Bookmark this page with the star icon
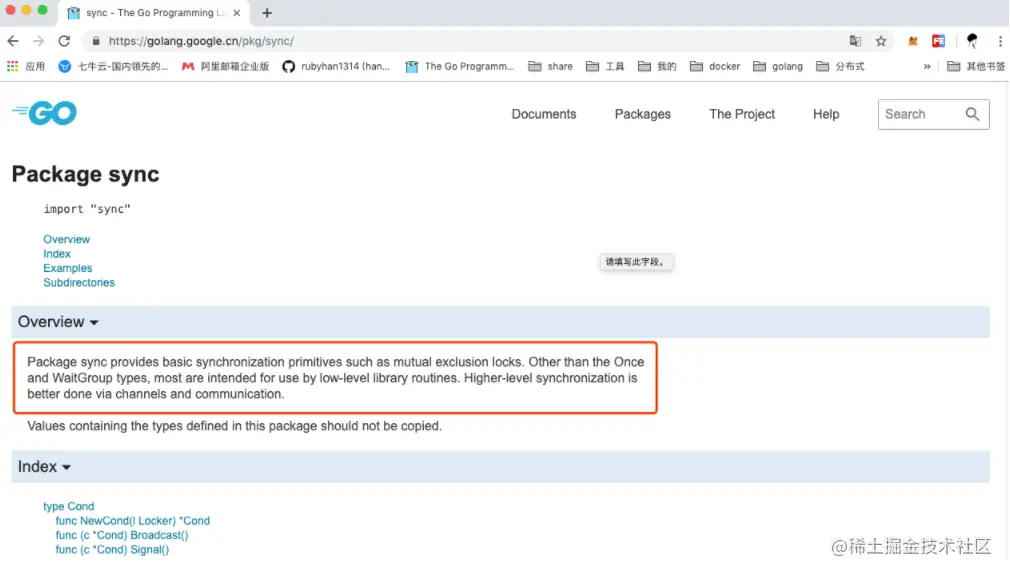The image size is (1010, 575). 881,41
